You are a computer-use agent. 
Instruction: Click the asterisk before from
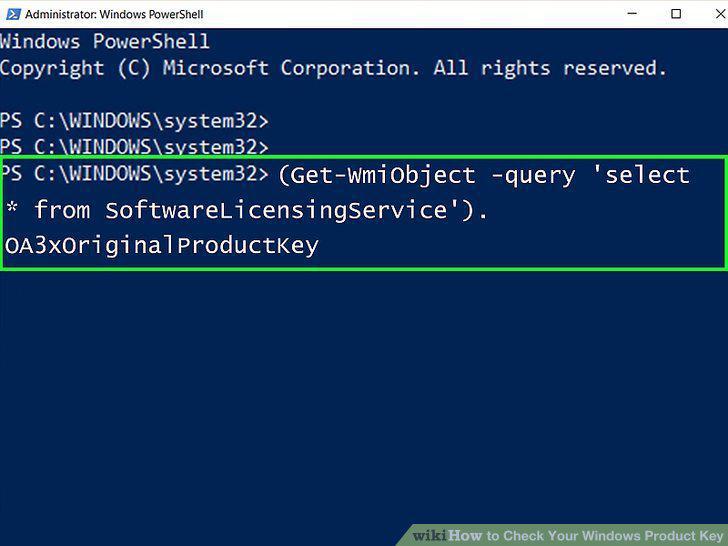(12, 207)
